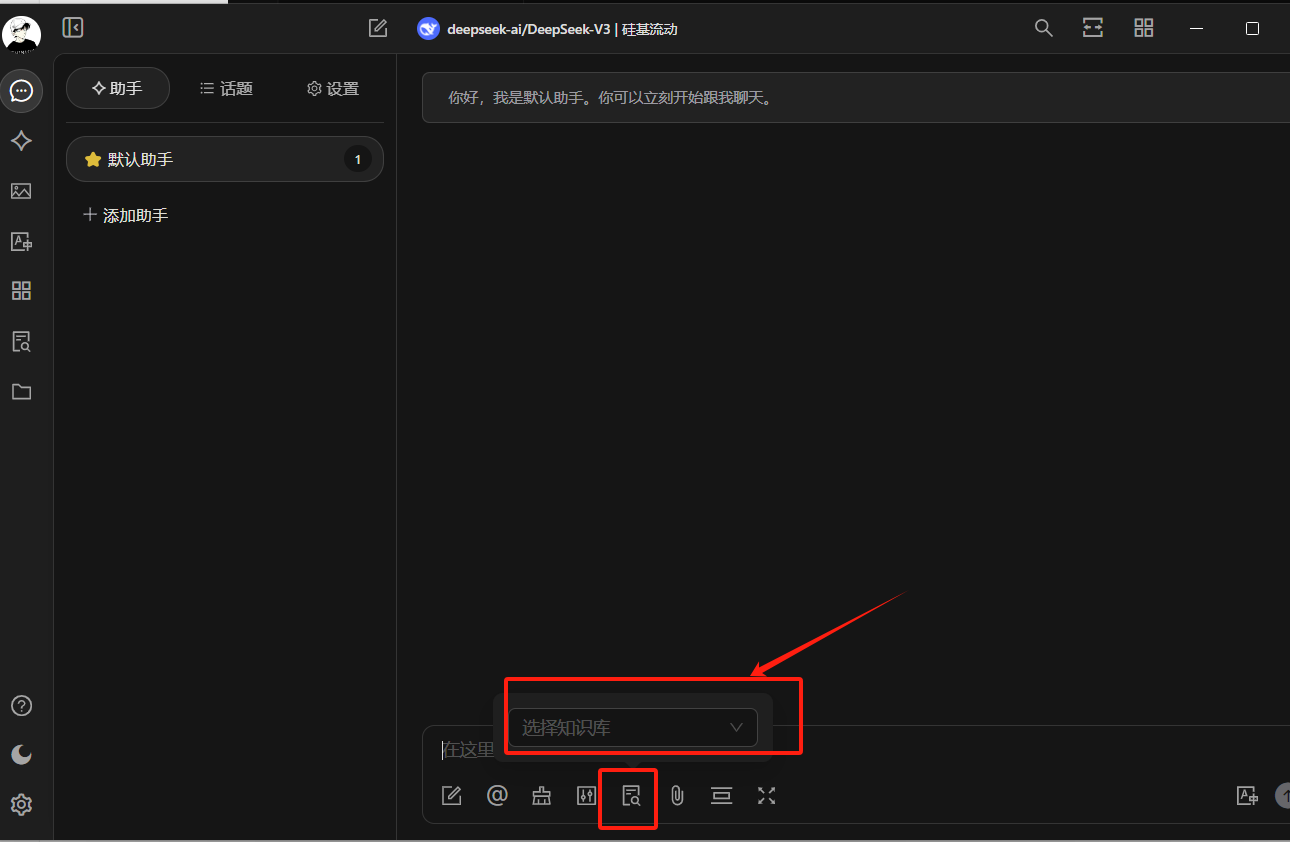The height and width of the screenshot is (842, 1290).
Task: Switch to the 设置 tab
Action: [x=332, y=89]
